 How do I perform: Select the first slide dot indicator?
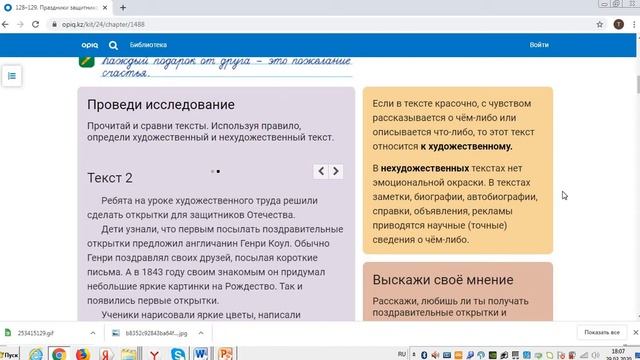tap(212, 171)
